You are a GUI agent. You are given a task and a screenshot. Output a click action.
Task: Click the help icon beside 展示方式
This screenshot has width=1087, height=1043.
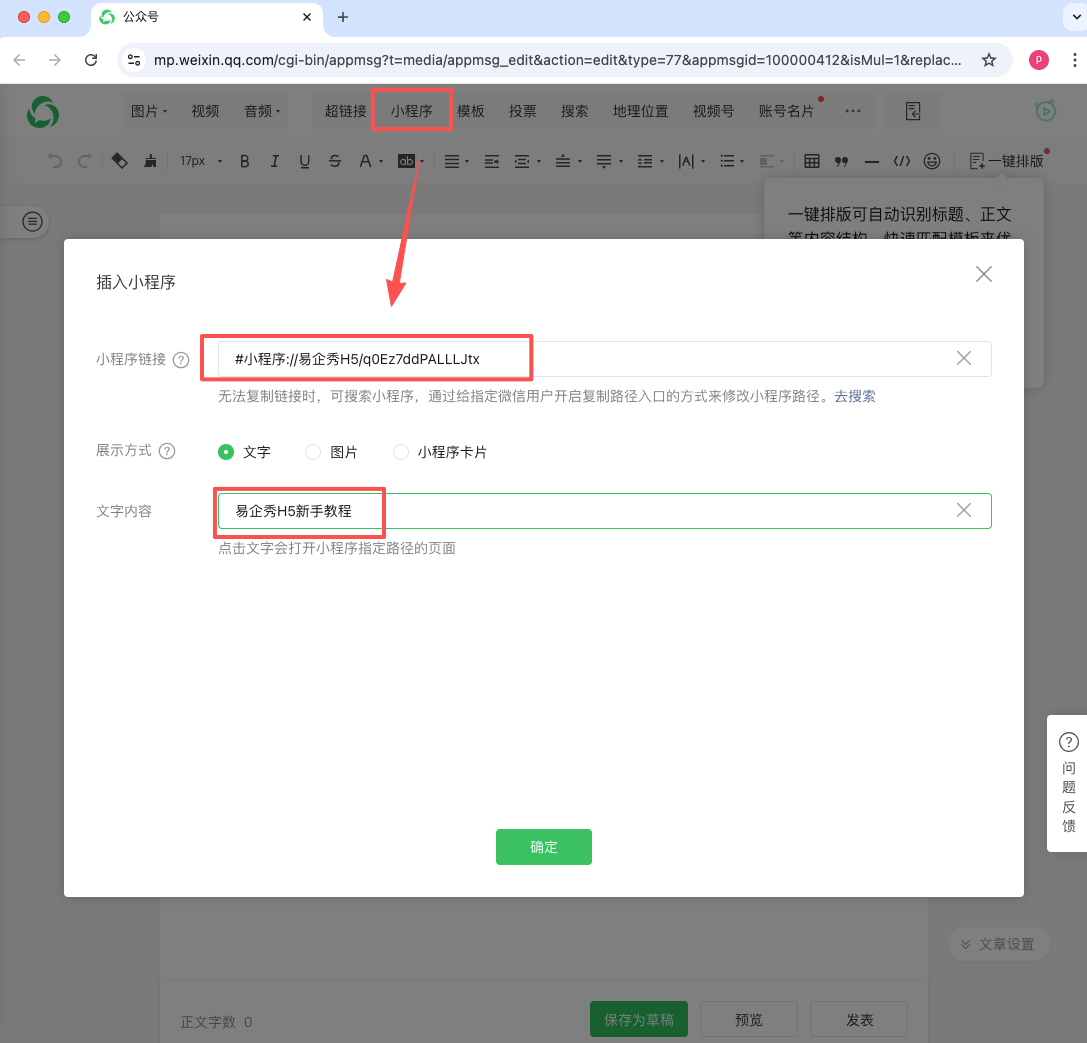tap(167, 451)
